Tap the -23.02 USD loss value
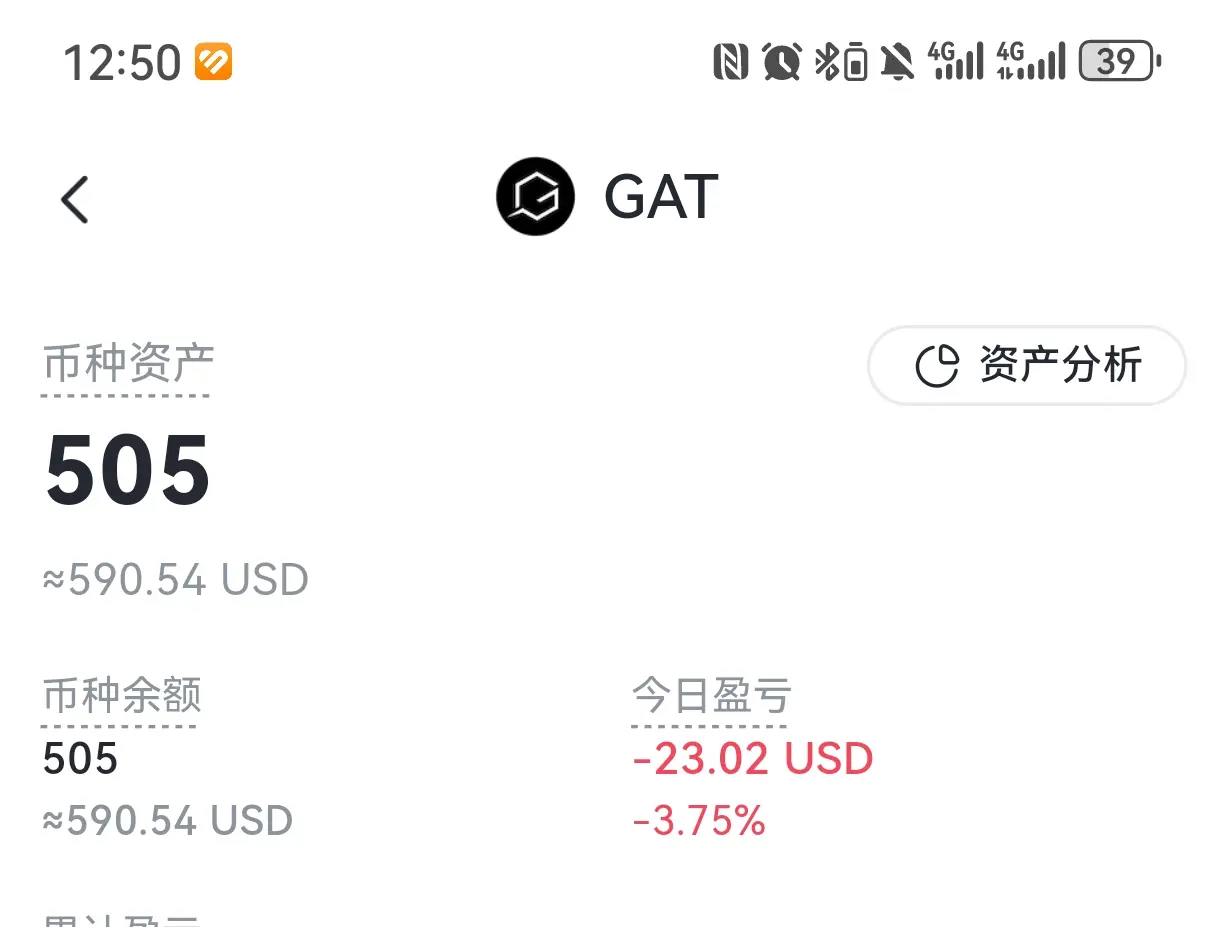 (753, 760)
